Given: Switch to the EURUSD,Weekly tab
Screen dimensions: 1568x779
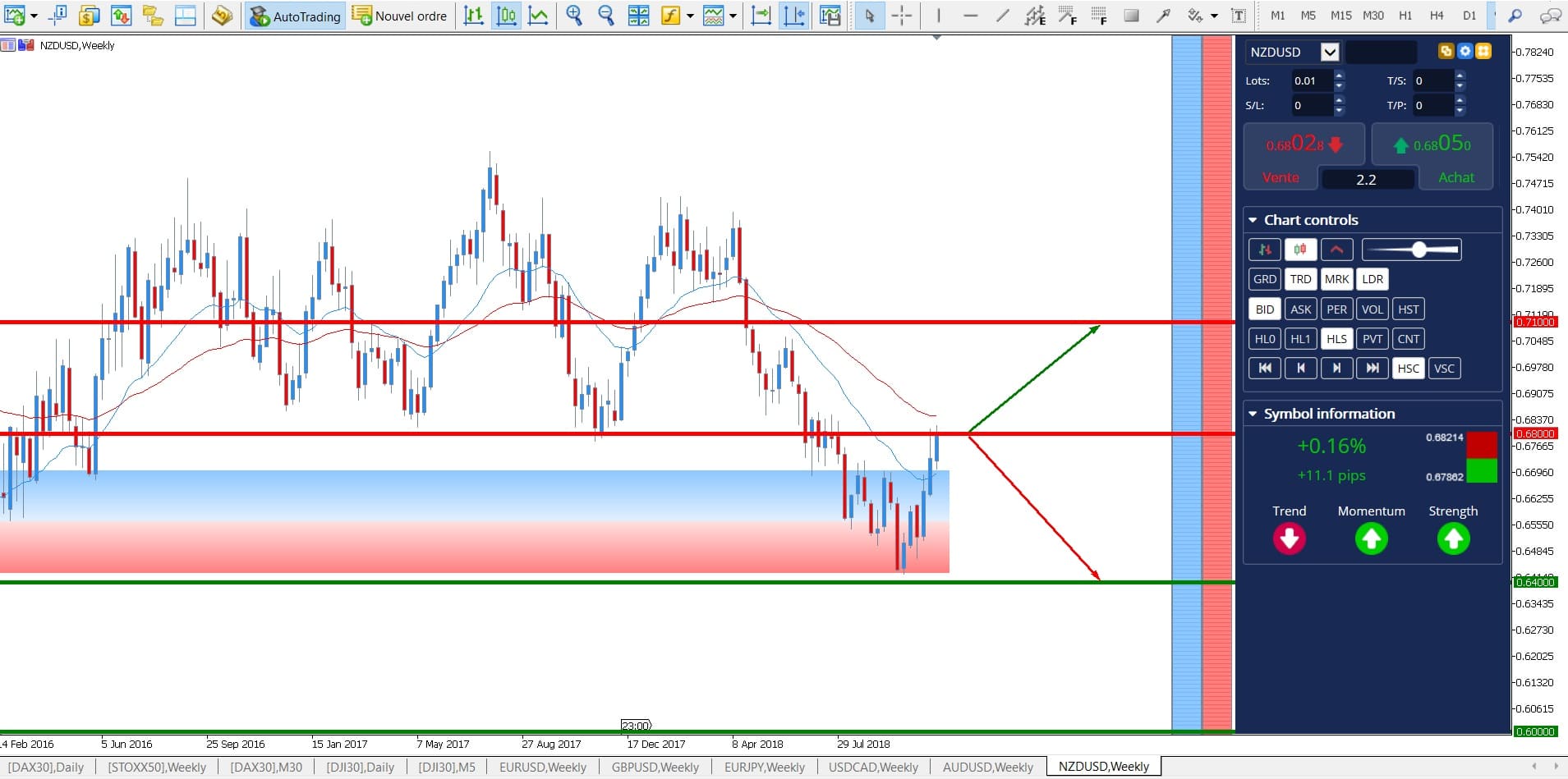Looking at the screenshot, I should (543, 767).
